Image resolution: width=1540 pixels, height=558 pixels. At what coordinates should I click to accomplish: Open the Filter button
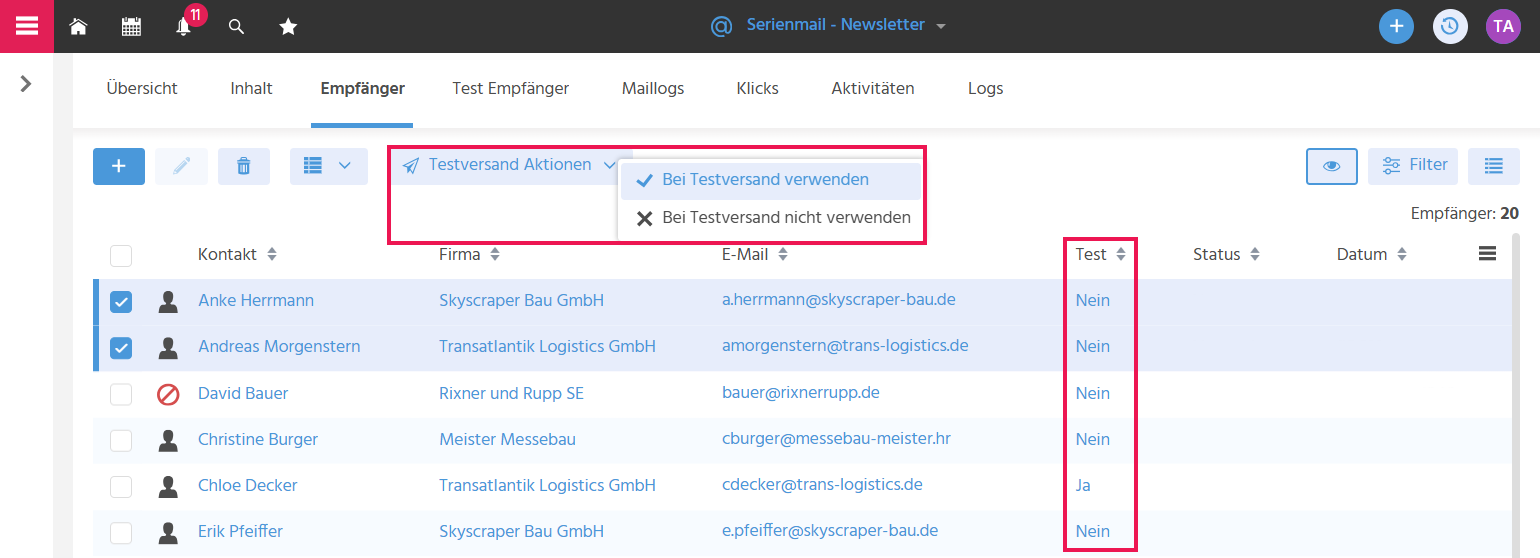pos(1413,166)
